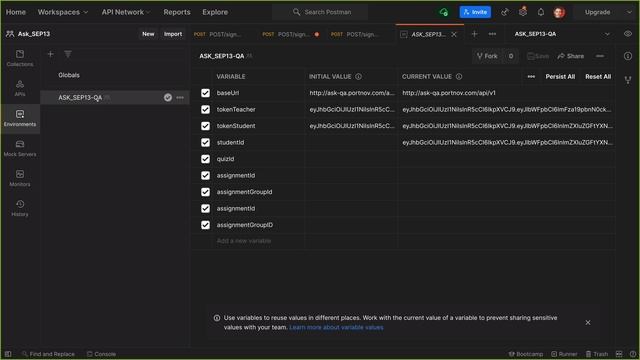Select Globals in environment list

coord(69,75)
